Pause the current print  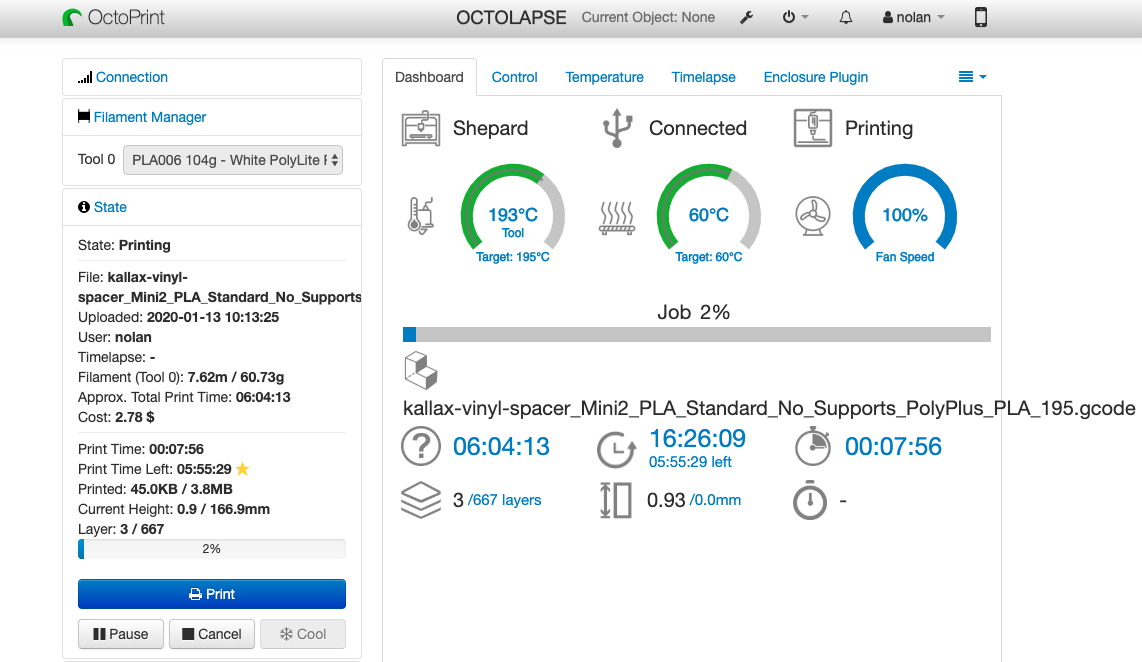(x=120, y=633)
